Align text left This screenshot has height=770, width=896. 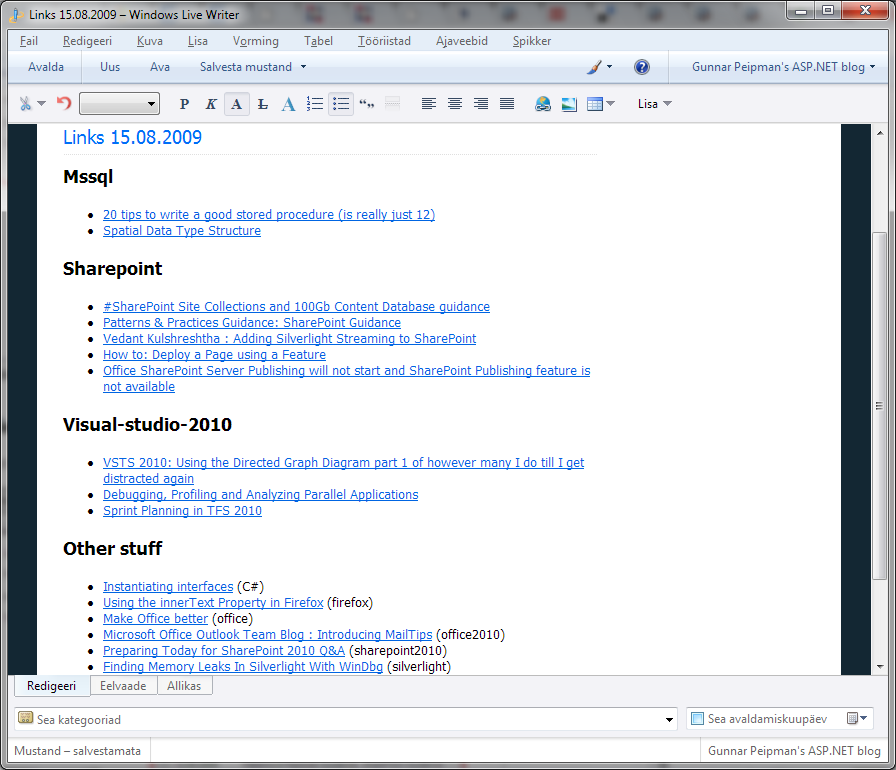click(429, 103)
